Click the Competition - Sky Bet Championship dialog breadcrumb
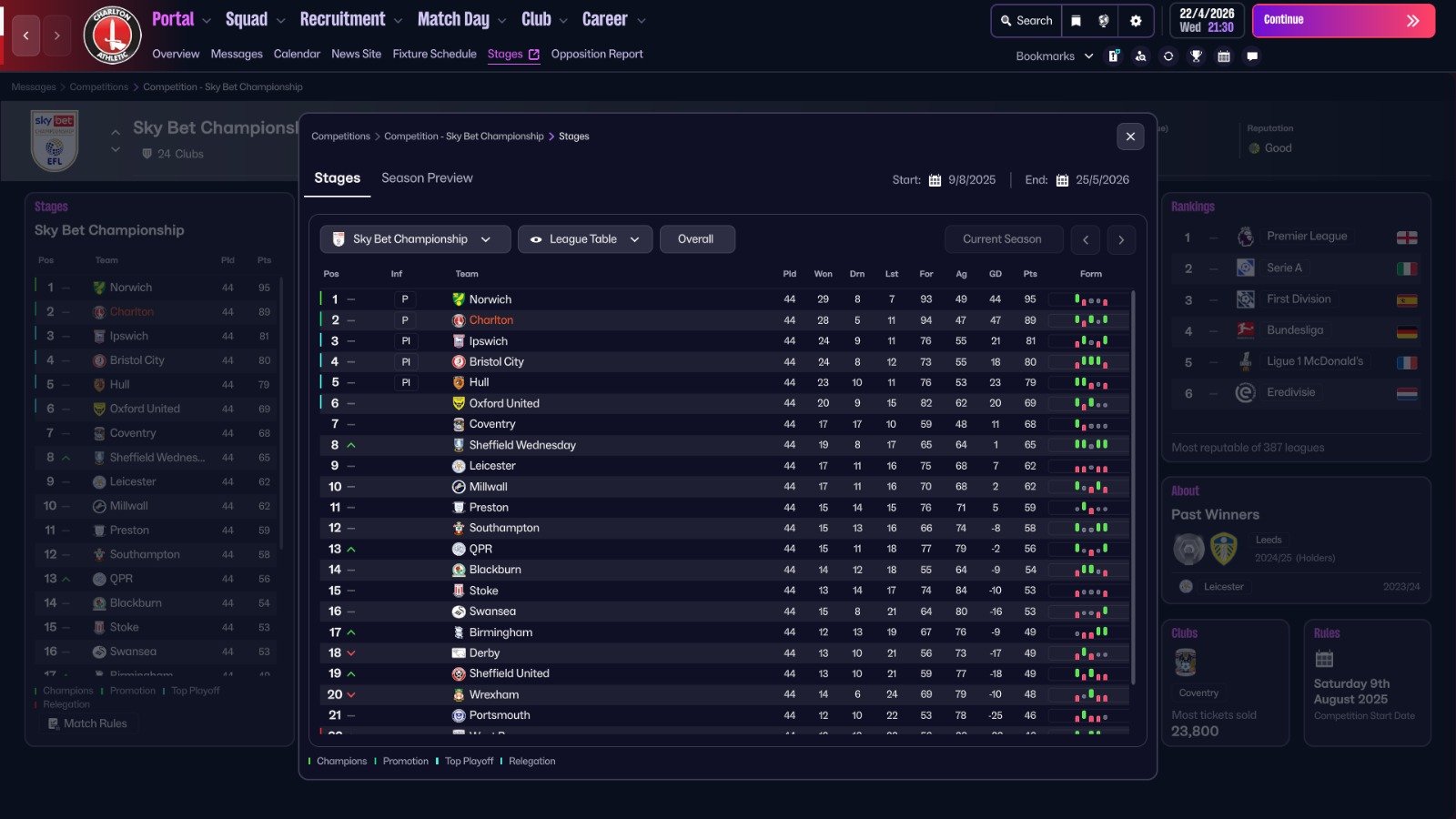Screen dimensions: 1456x819 tap(464, 136)
